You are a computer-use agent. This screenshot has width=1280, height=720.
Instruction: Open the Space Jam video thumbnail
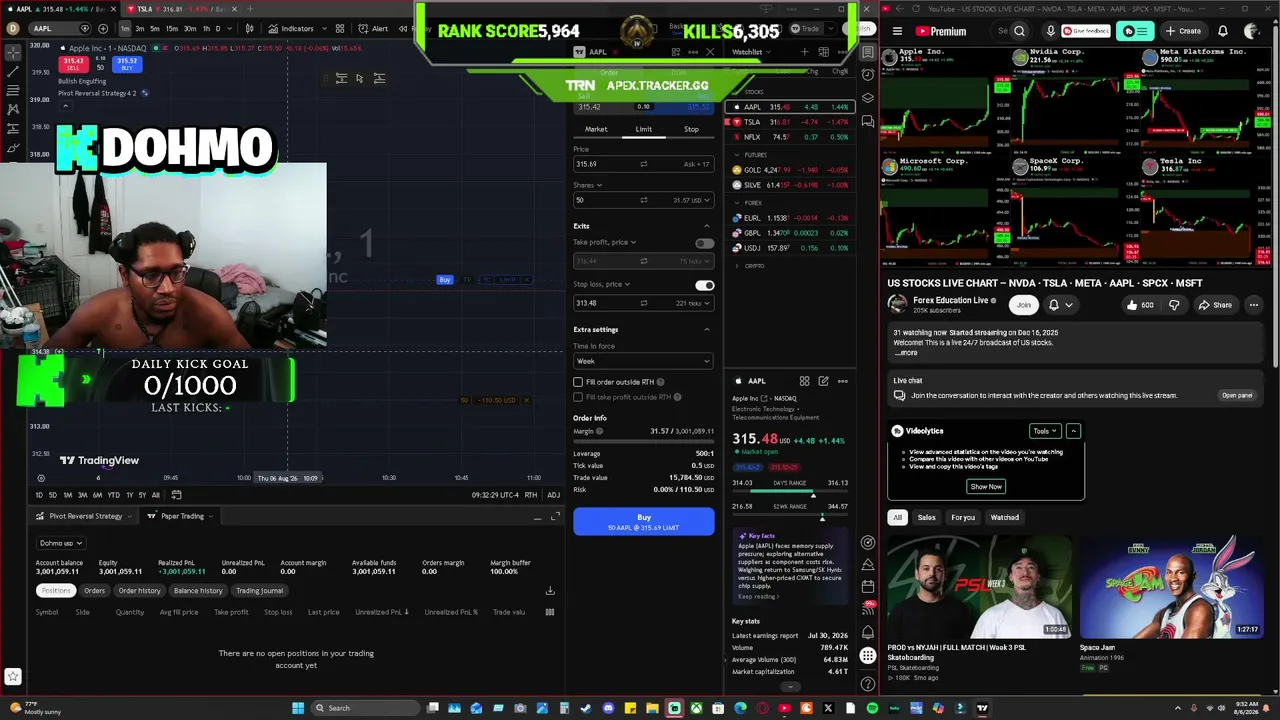click(x=1170, y=587)
